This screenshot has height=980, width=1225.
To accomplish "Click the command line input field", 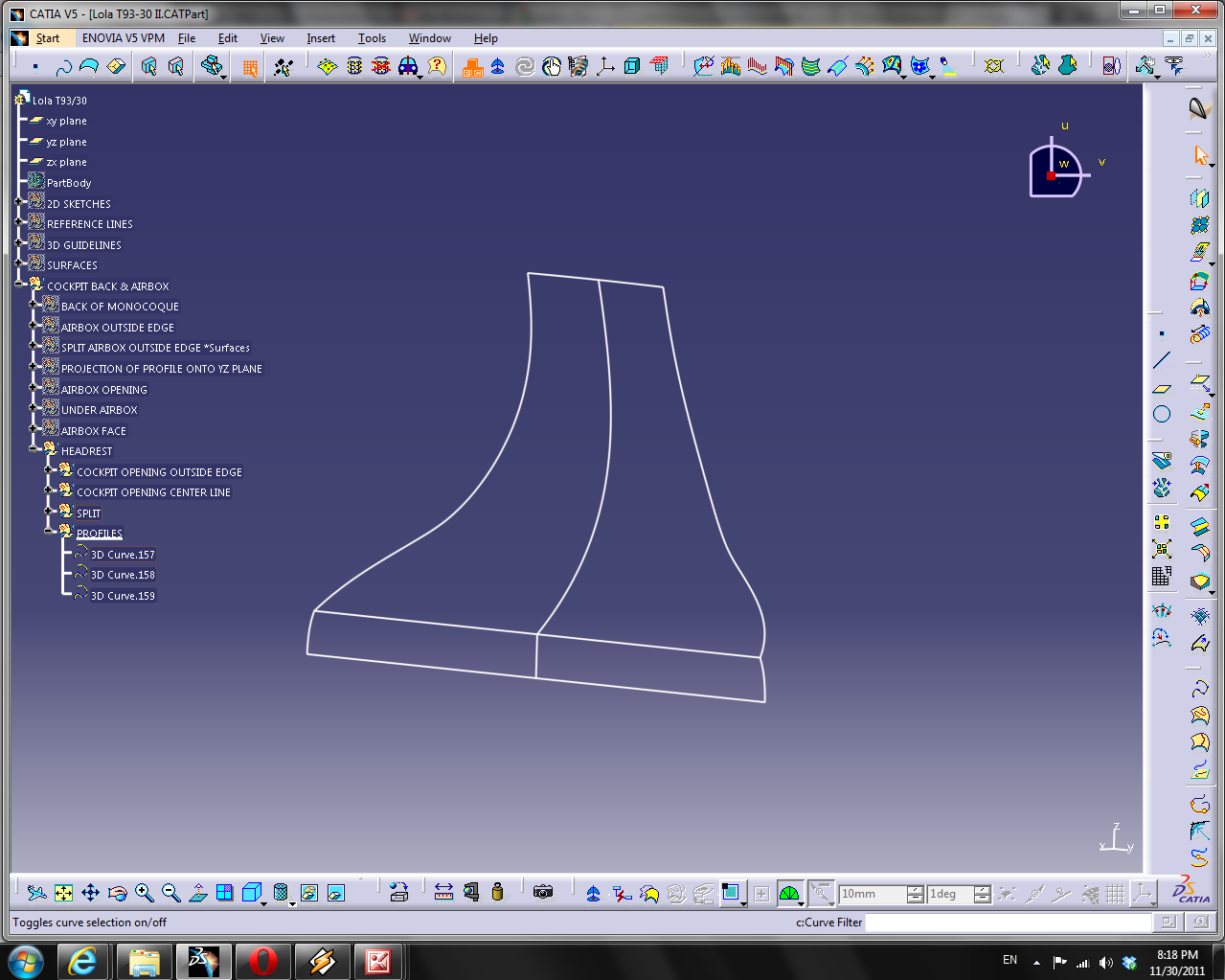I will pos(1009,923).
